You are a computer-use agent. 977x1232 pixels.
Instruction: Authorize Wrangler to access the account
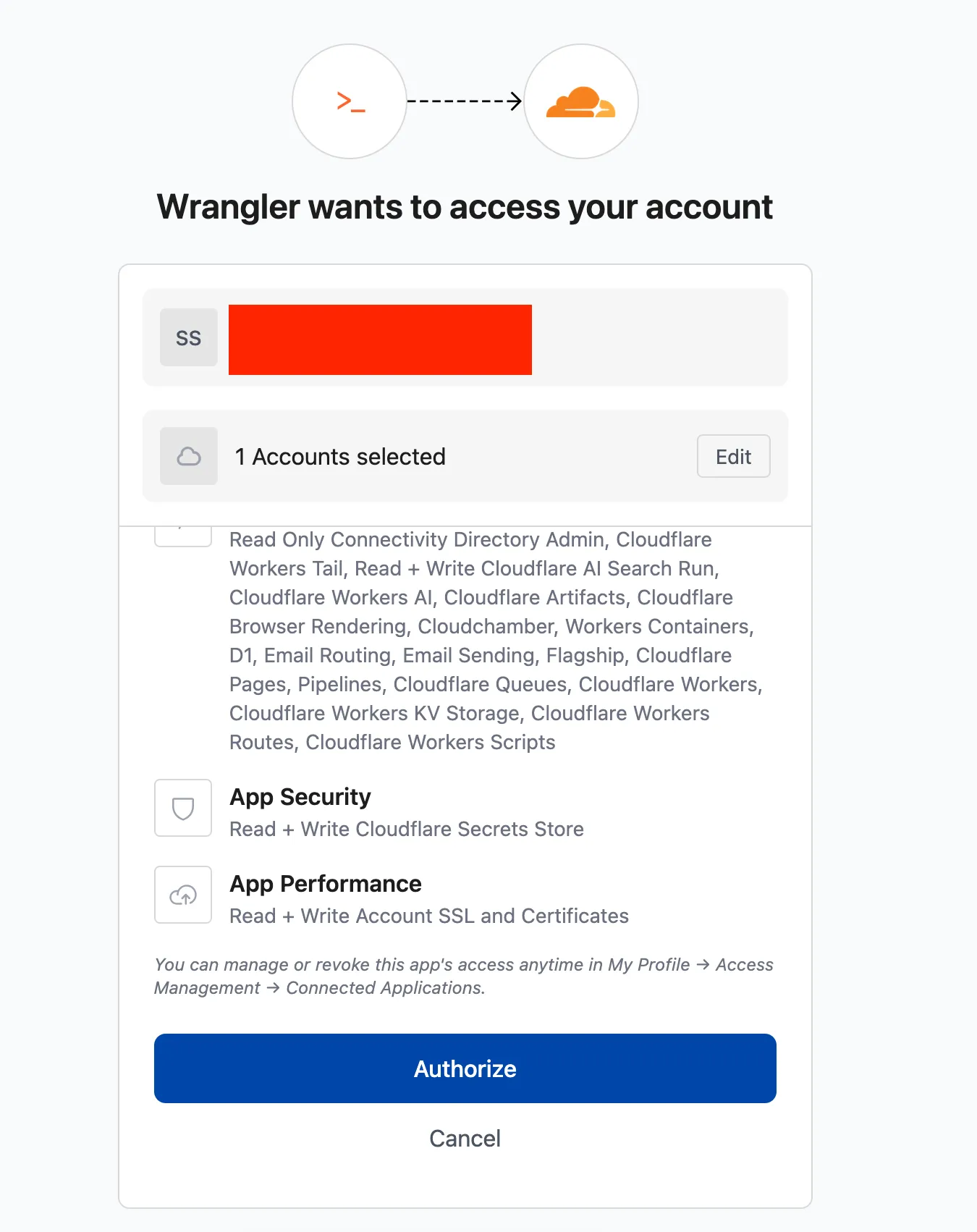point(465,1068)
